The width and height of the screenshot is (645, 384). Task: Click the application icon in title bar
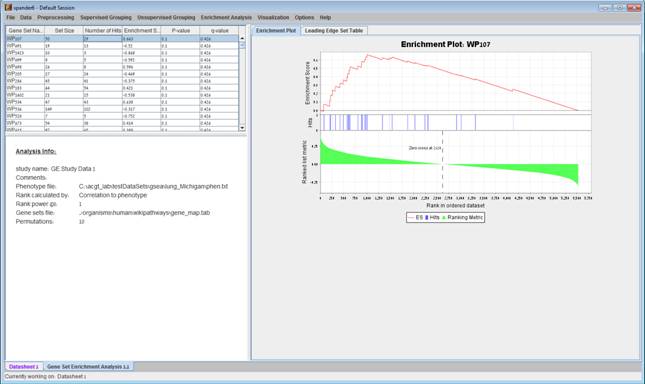8,7
